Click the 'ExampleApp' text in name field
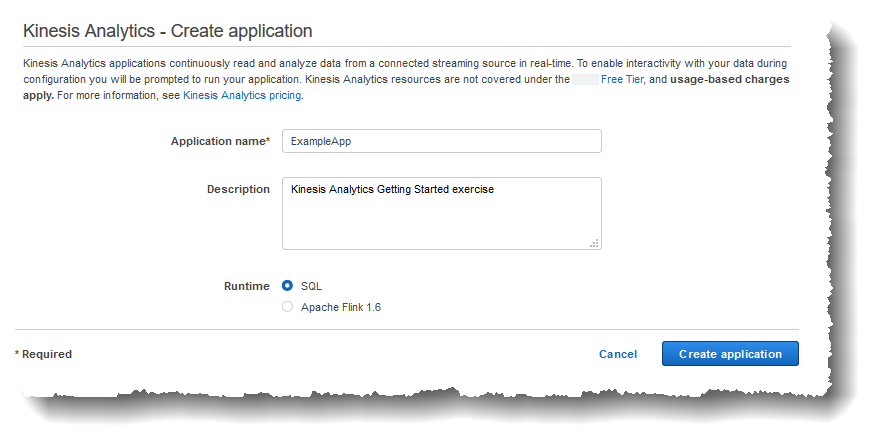The width and height of the screenshot is (882, 446). [320, 141]
